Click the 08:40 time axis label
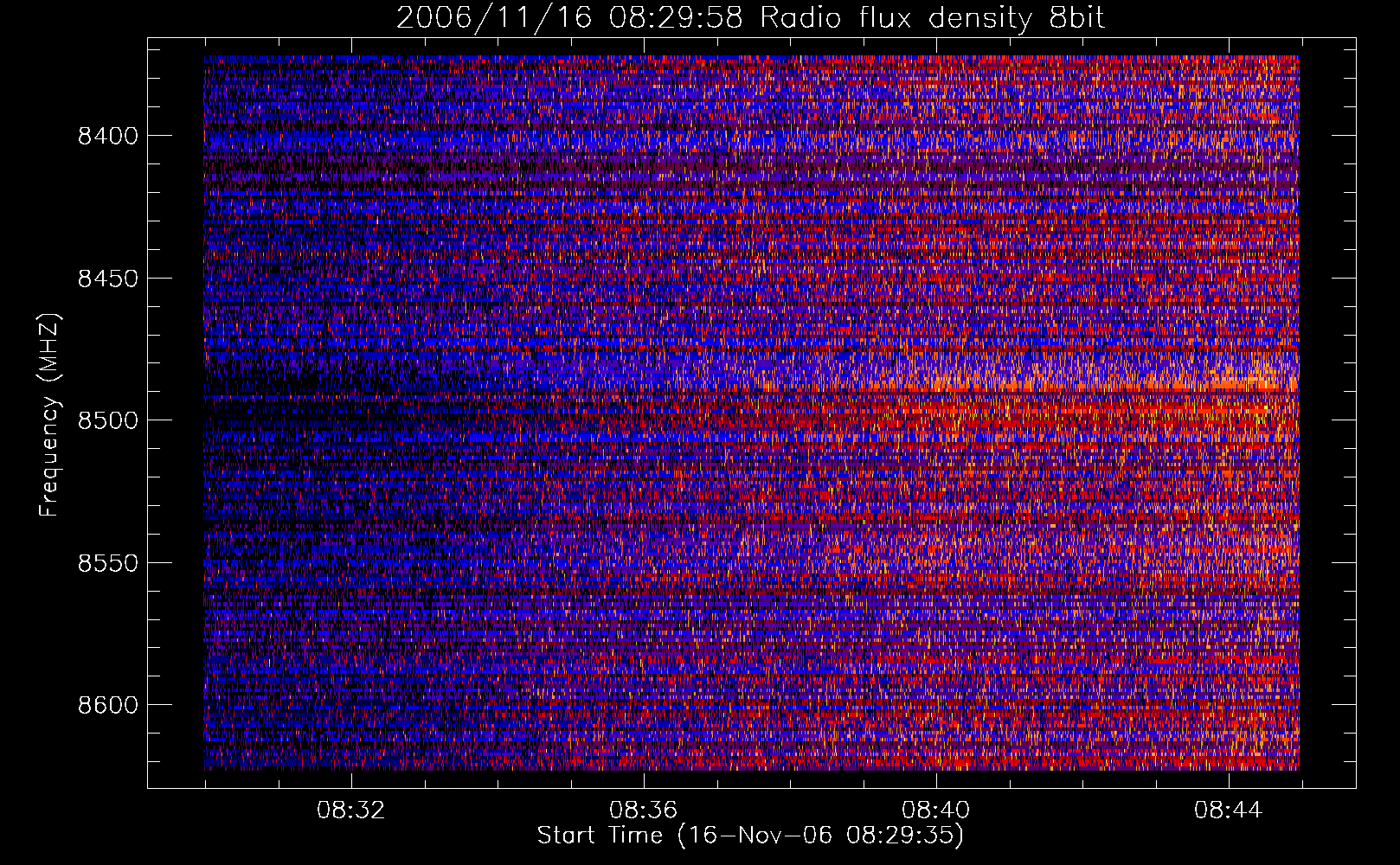This screenshot has width=1400, height=865. point(935,811)
